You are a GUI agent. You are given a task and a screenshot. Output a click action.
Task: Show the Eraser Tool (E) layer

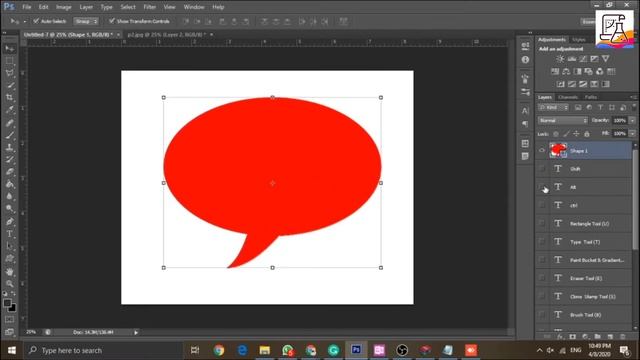(x=542, y=278)
